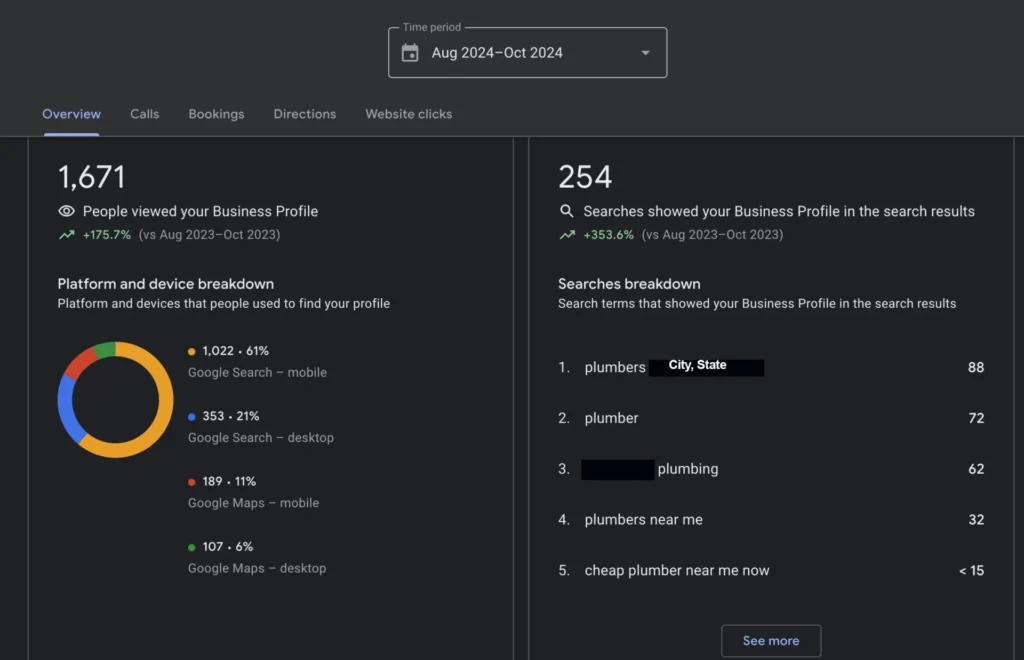Click the donut chart of platform breakdown
The height and width of the screenshot is (660, 1024).
pyautogui.click(x=116, y=400)
